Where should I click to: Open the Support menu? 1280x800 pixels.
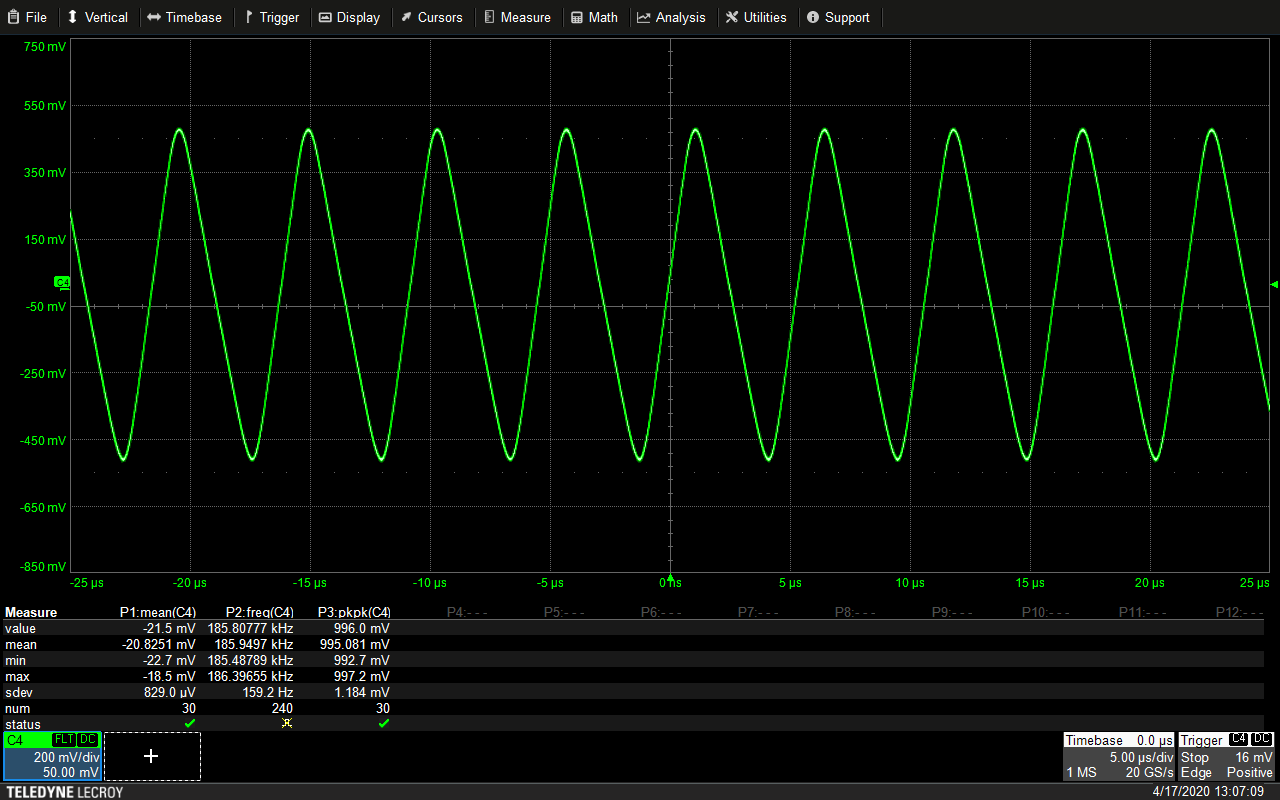coord(838,17)
